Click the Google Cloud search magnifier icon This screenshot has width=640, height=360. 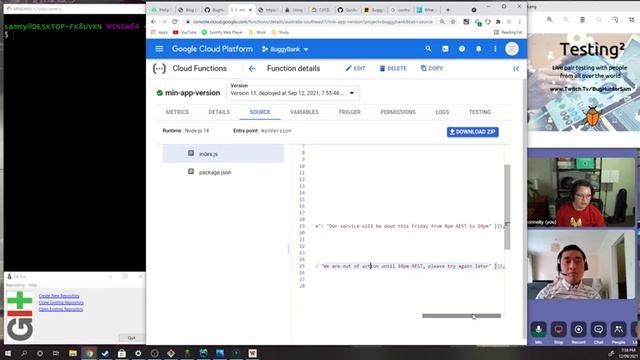point(428,49)
